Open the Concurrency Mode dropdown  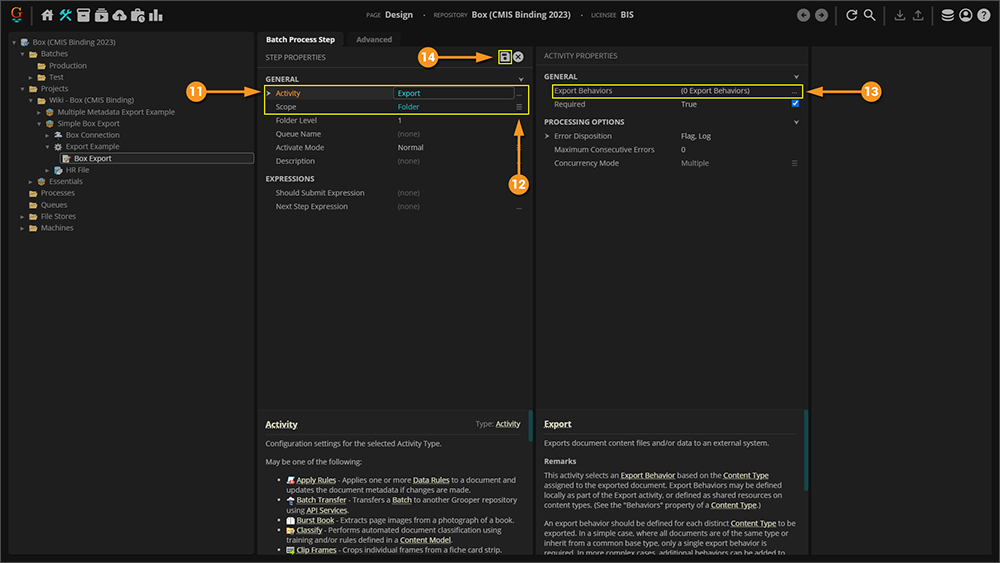[x=795, y=163]
